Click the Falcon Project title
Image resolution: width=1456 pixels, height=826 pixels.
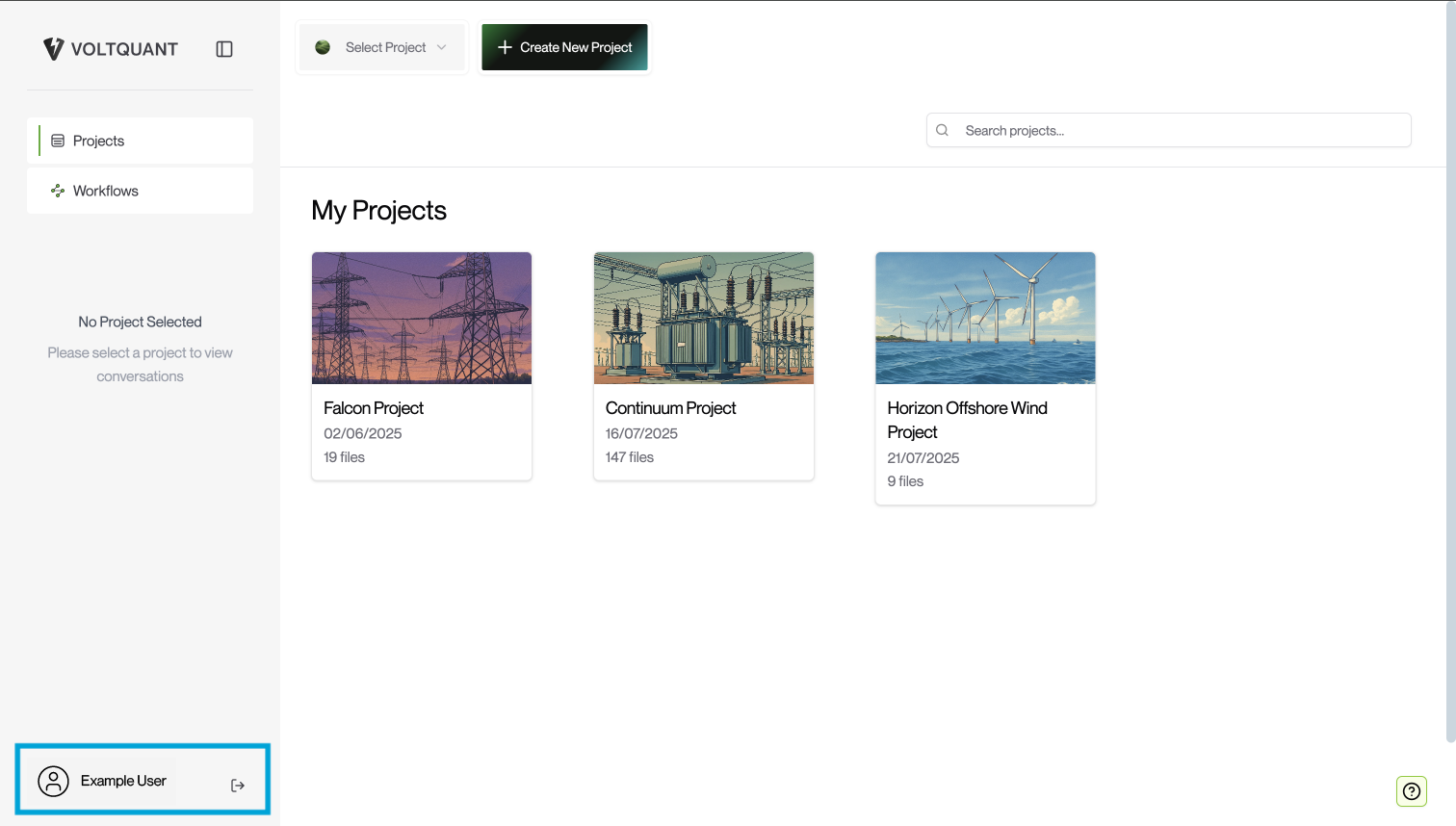[x=374, y=408]
